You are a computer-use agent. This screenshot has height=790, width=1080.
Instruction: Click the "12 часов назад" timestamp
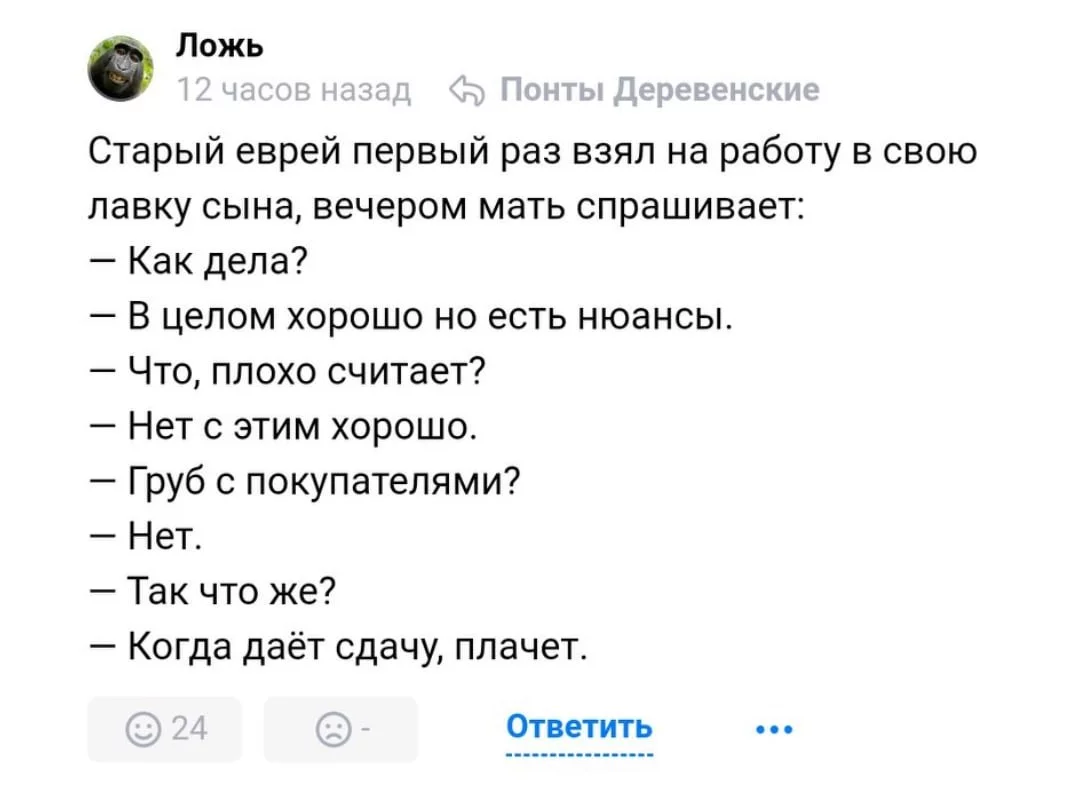click(294, 91)
